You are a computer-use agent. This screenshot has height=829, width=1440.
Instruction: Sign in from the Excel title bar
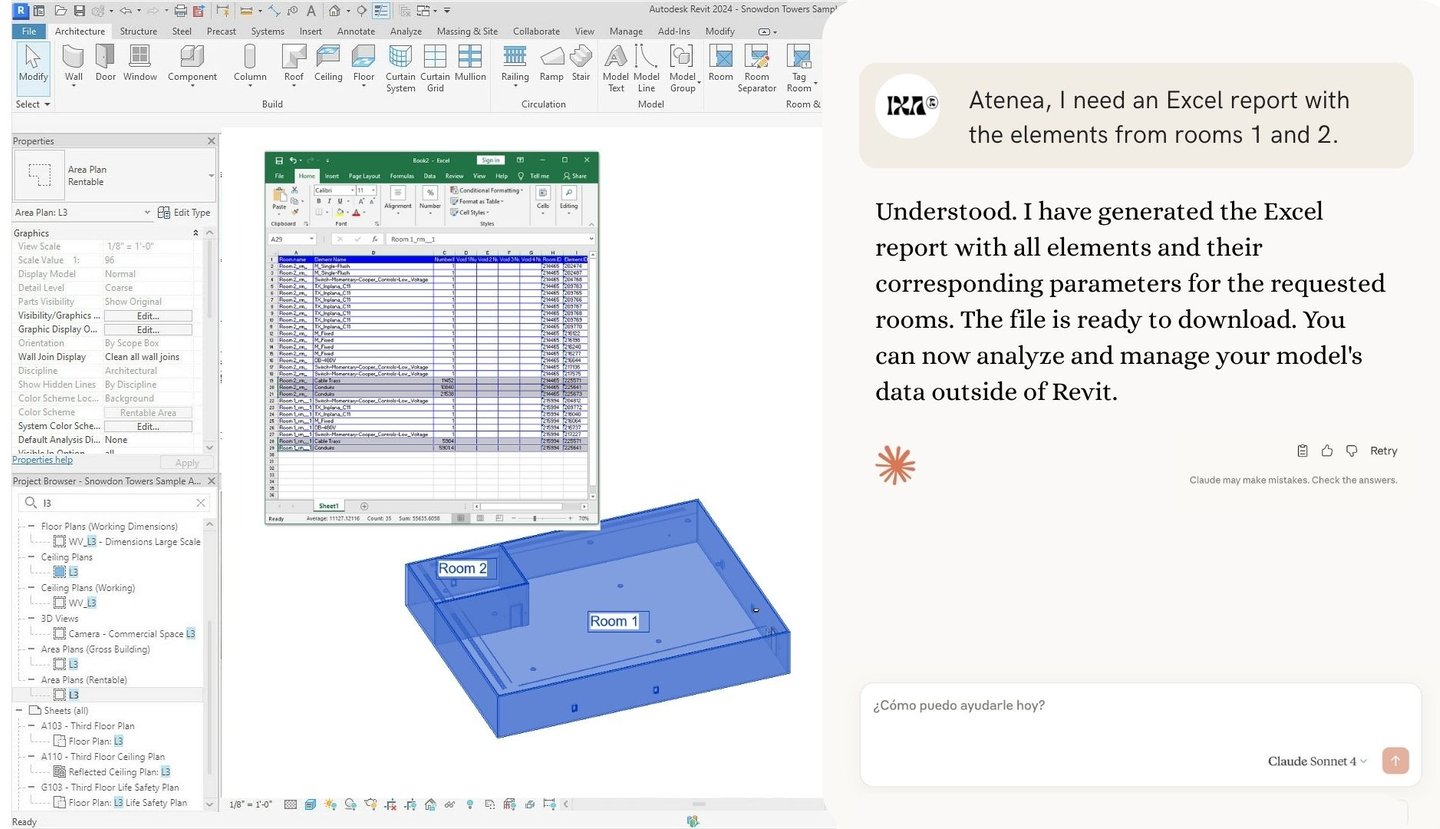(x=490, y=160)
